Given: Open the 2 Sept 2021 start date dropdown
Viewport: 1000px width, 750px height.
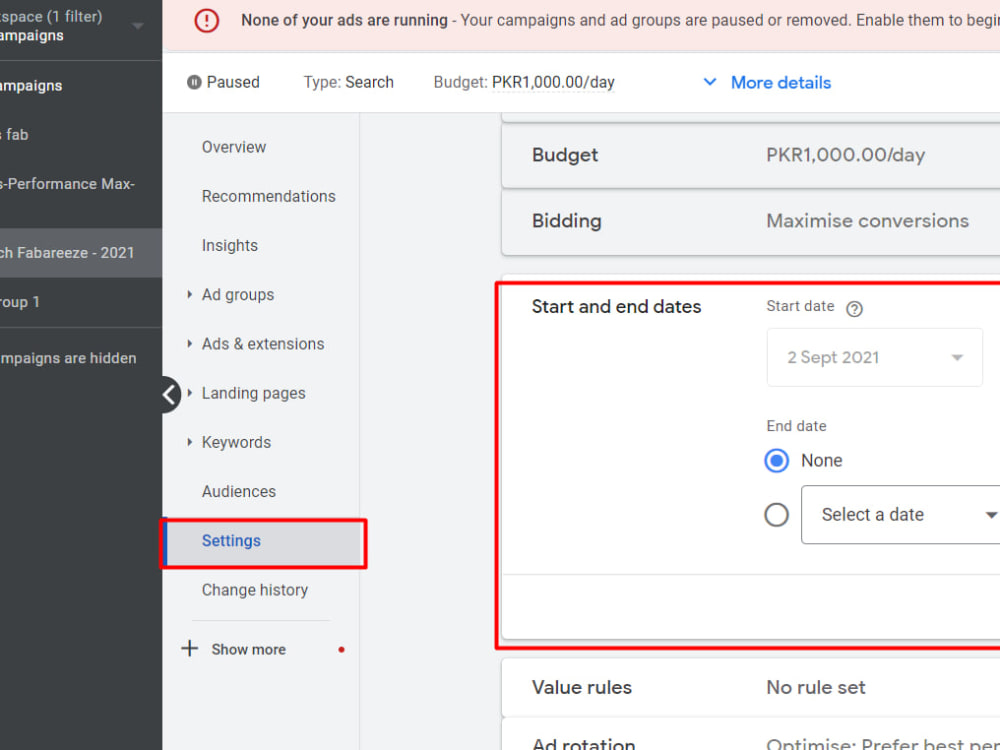Looking at the screenshot, I should click(874, 357).
